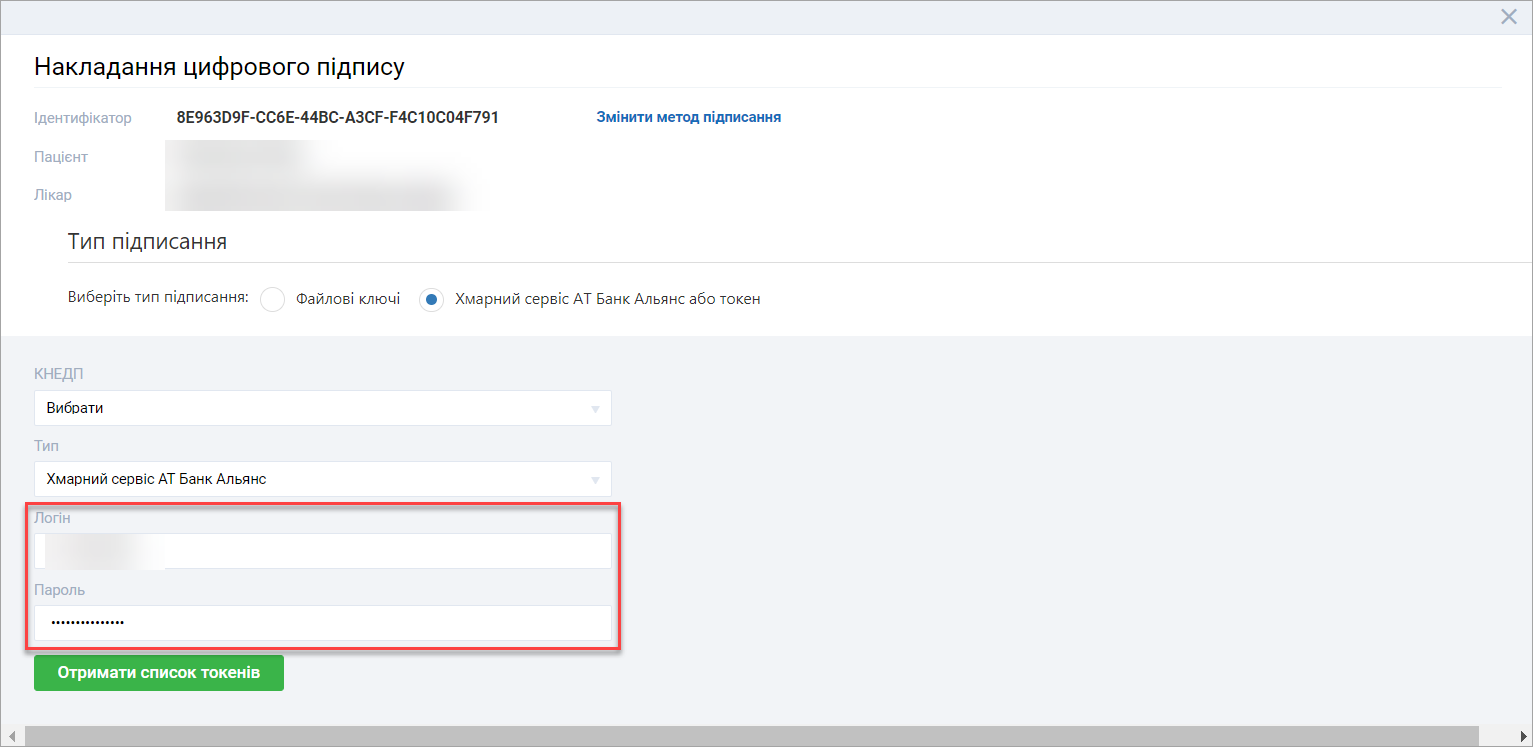Viewport: 1533px width, 747px height.
Task: Close the digital signature dialog
Action: tap(1509, 17)
